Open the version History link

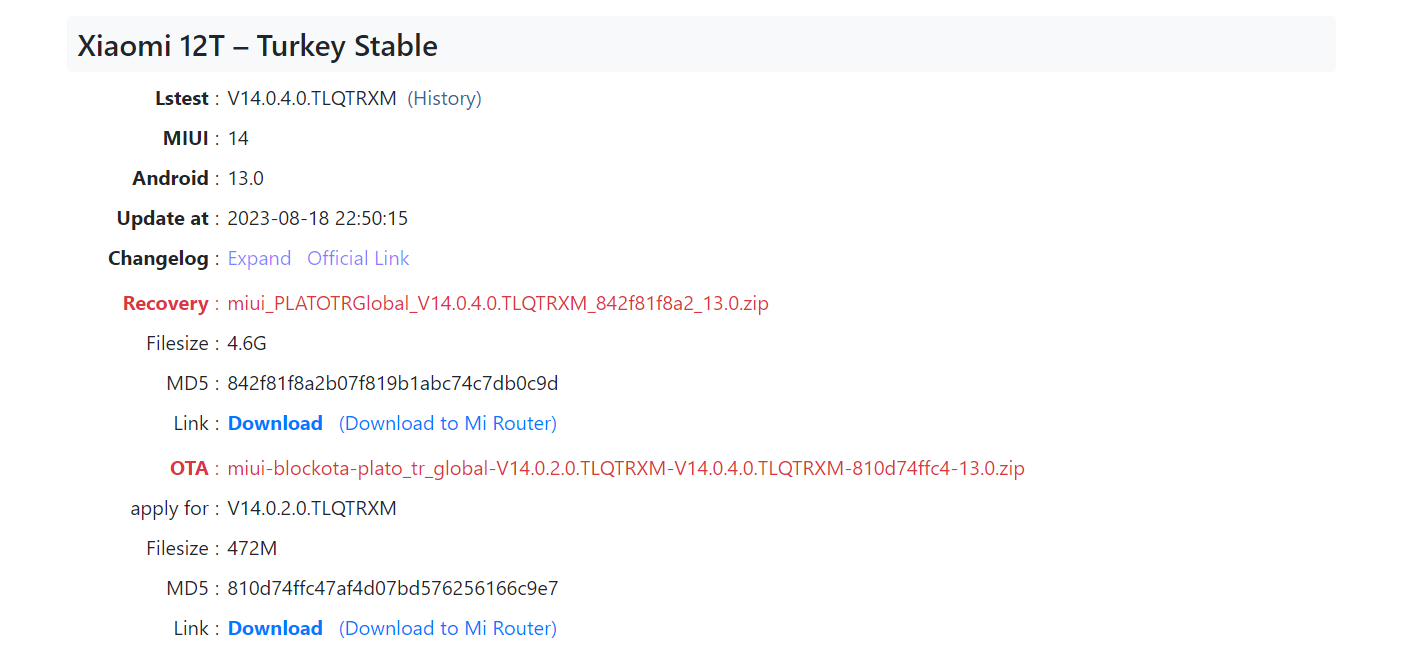pyautogui.click(x=444, y=98)
